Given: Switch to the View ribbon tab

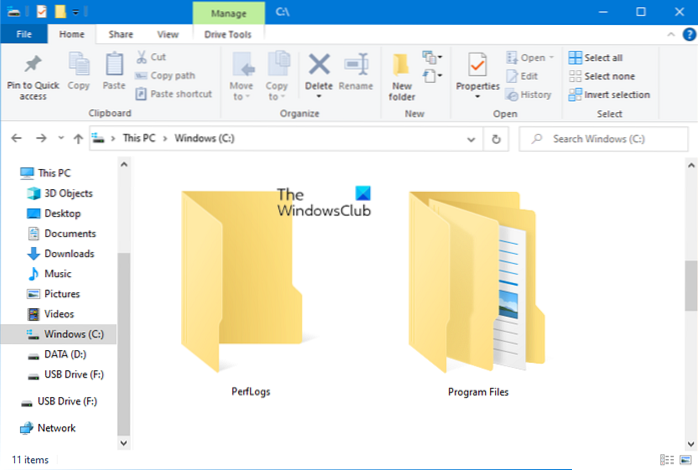Looking at the screenshot, I should coord(168,33).
